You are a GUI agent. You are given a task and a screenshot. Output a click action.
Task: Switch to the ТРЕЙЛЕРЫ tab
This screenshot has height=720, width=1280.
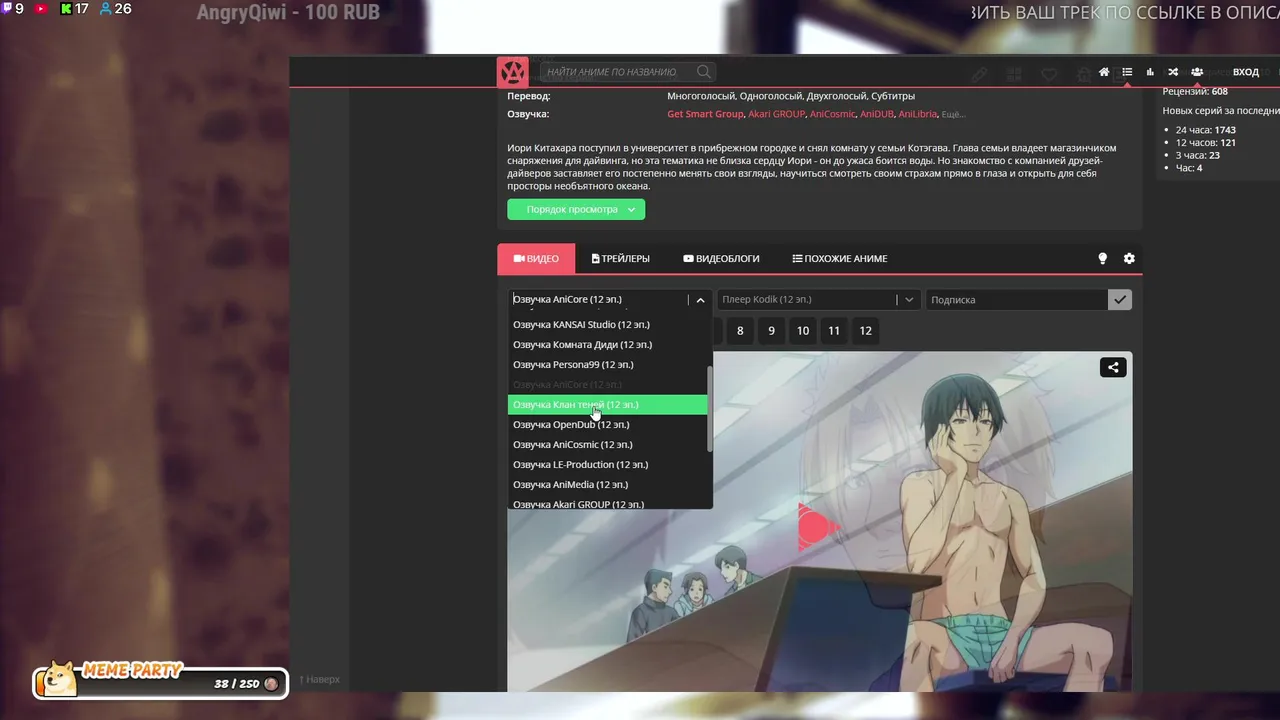click(621, 258)
